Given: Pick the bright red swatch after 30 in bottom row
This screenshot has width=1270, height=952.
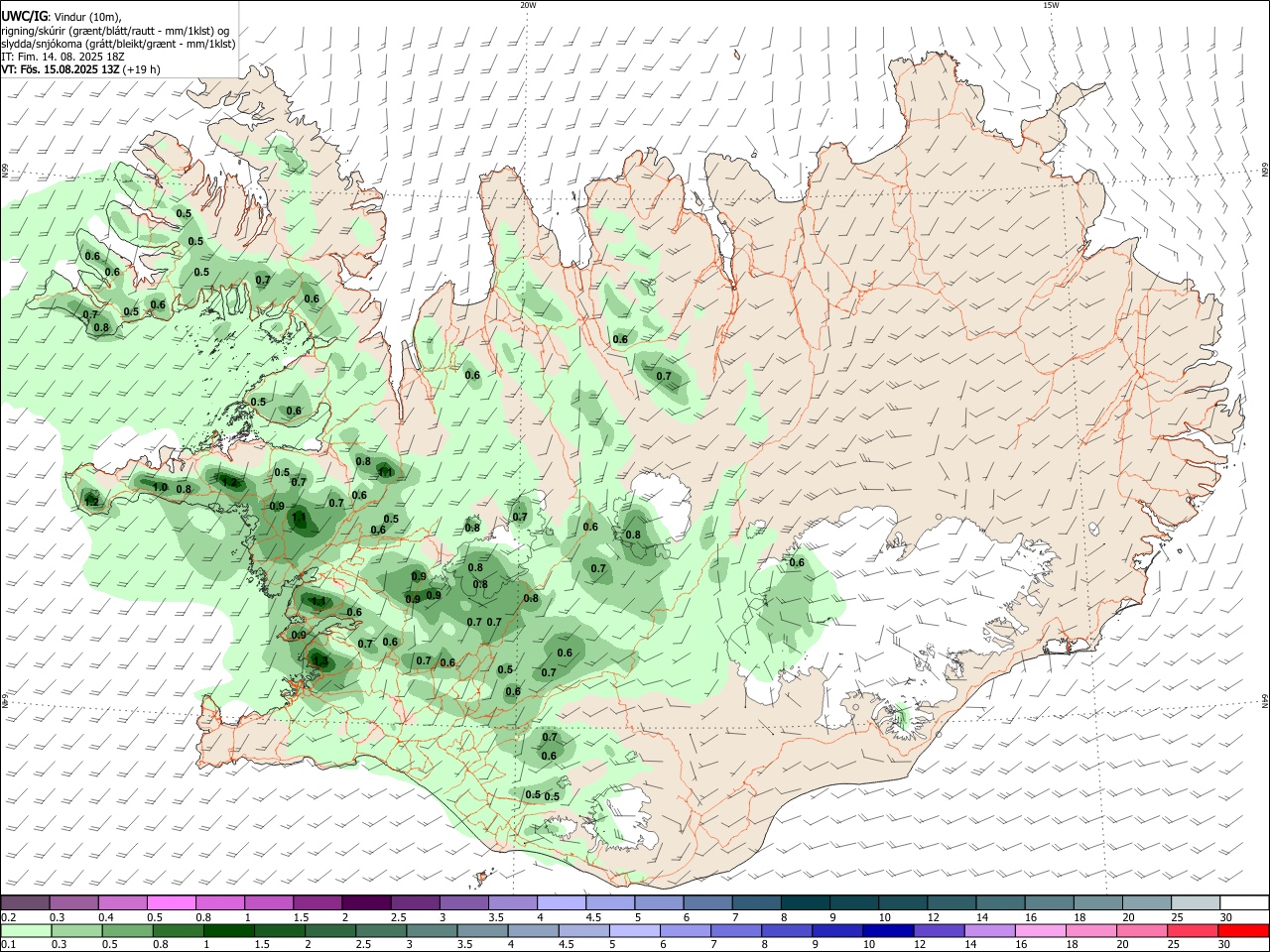Looking at the screenshot, I should pos(1242,930).
